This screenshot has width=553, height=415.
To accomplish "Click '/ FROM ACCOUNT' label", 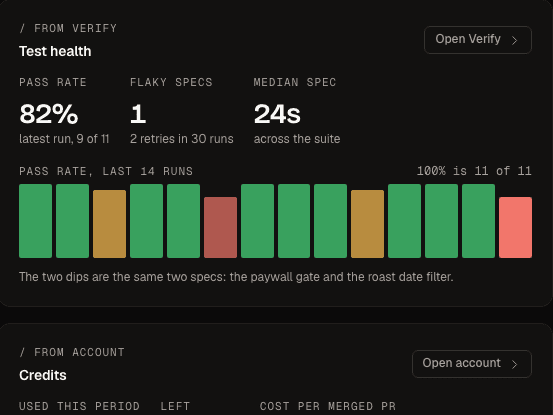I will 72,352.
